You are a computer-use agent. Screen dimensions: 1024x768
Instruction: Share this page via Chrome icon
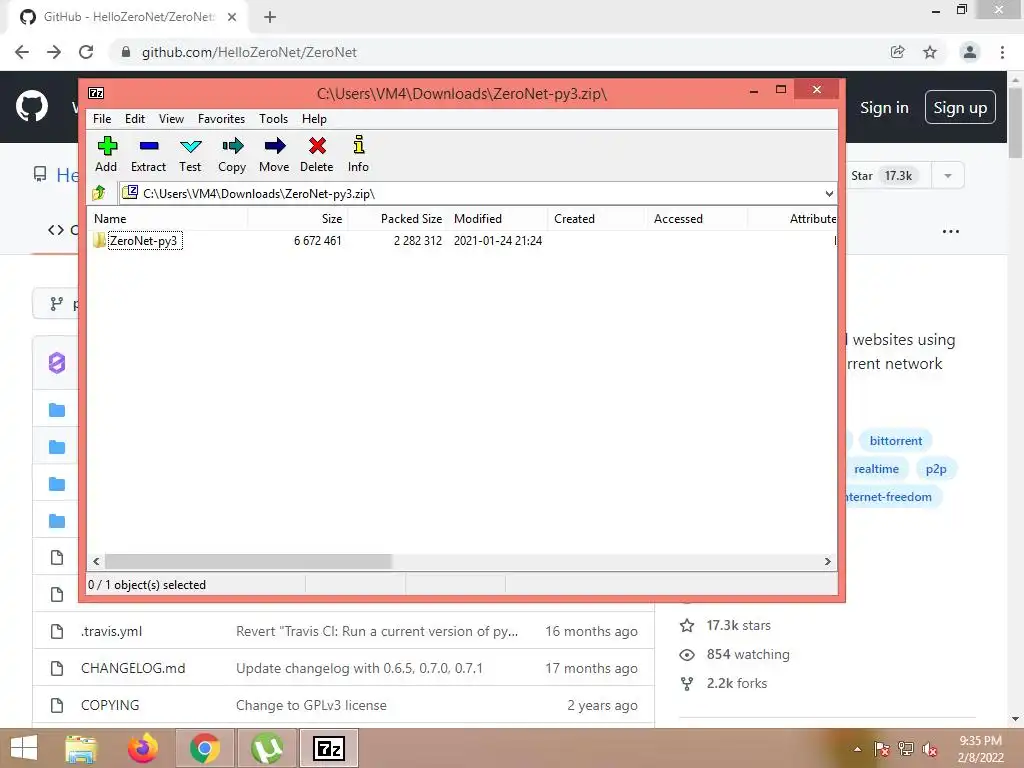[x=898, y=52]
